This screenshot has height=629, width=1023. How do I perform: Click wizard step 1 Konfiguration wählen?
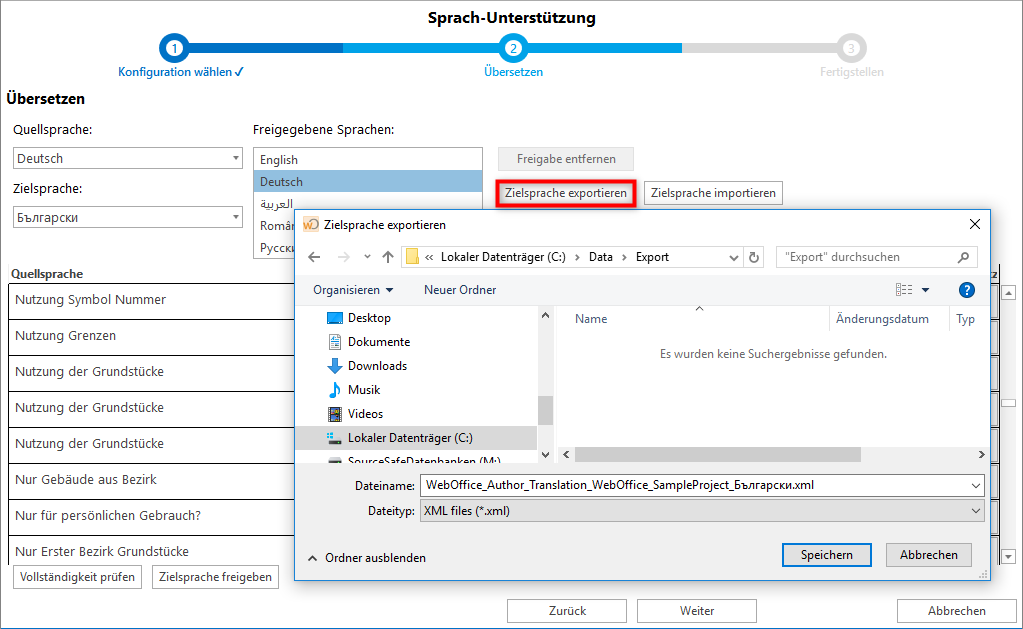pyautogui.click(x=174, y=48)
